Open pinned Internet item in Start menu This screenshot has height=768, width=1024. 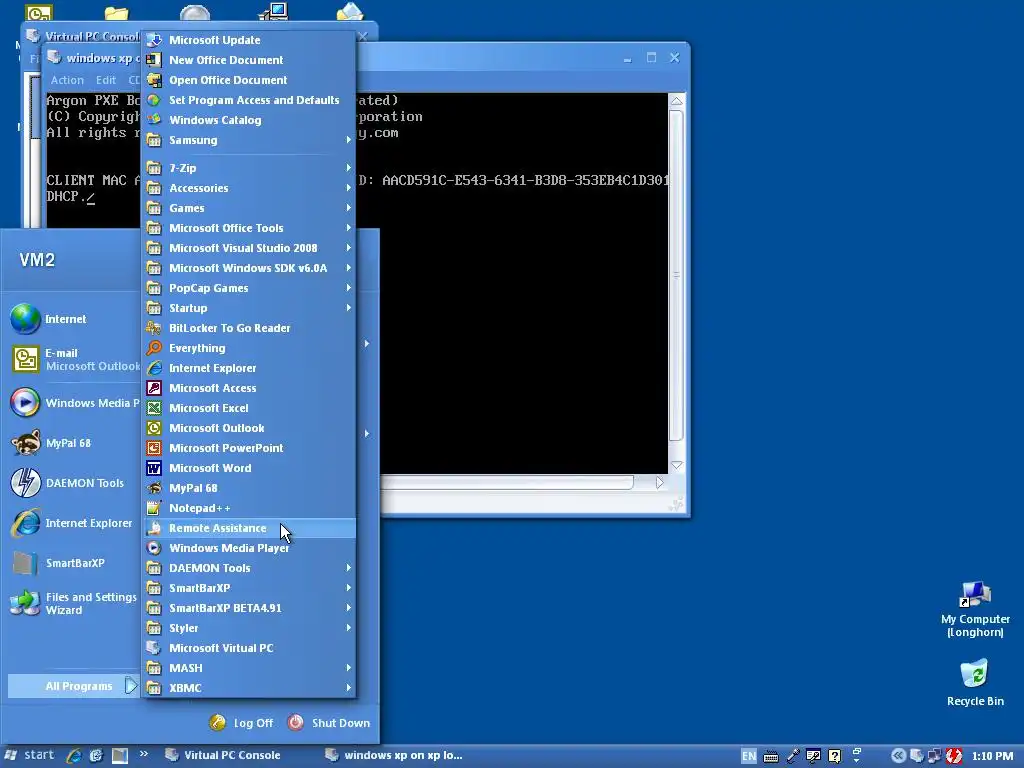pyautogui.click(x=72, y=319)
